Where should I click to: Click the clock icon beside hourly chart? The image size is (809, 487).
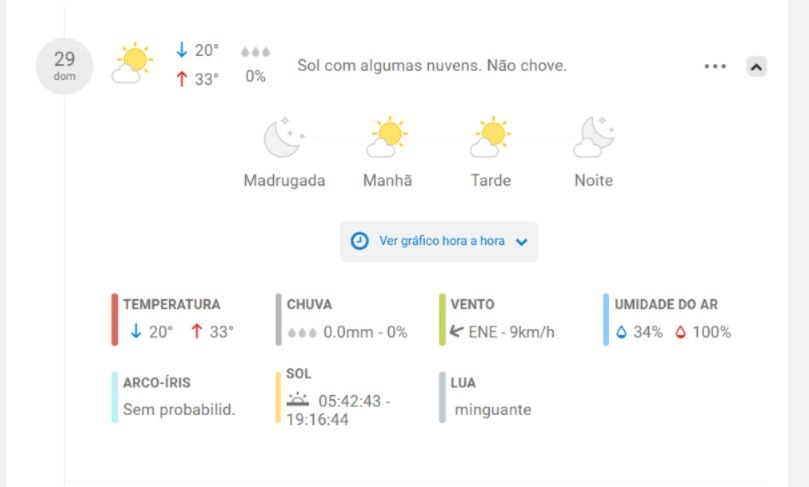point(360,241)
